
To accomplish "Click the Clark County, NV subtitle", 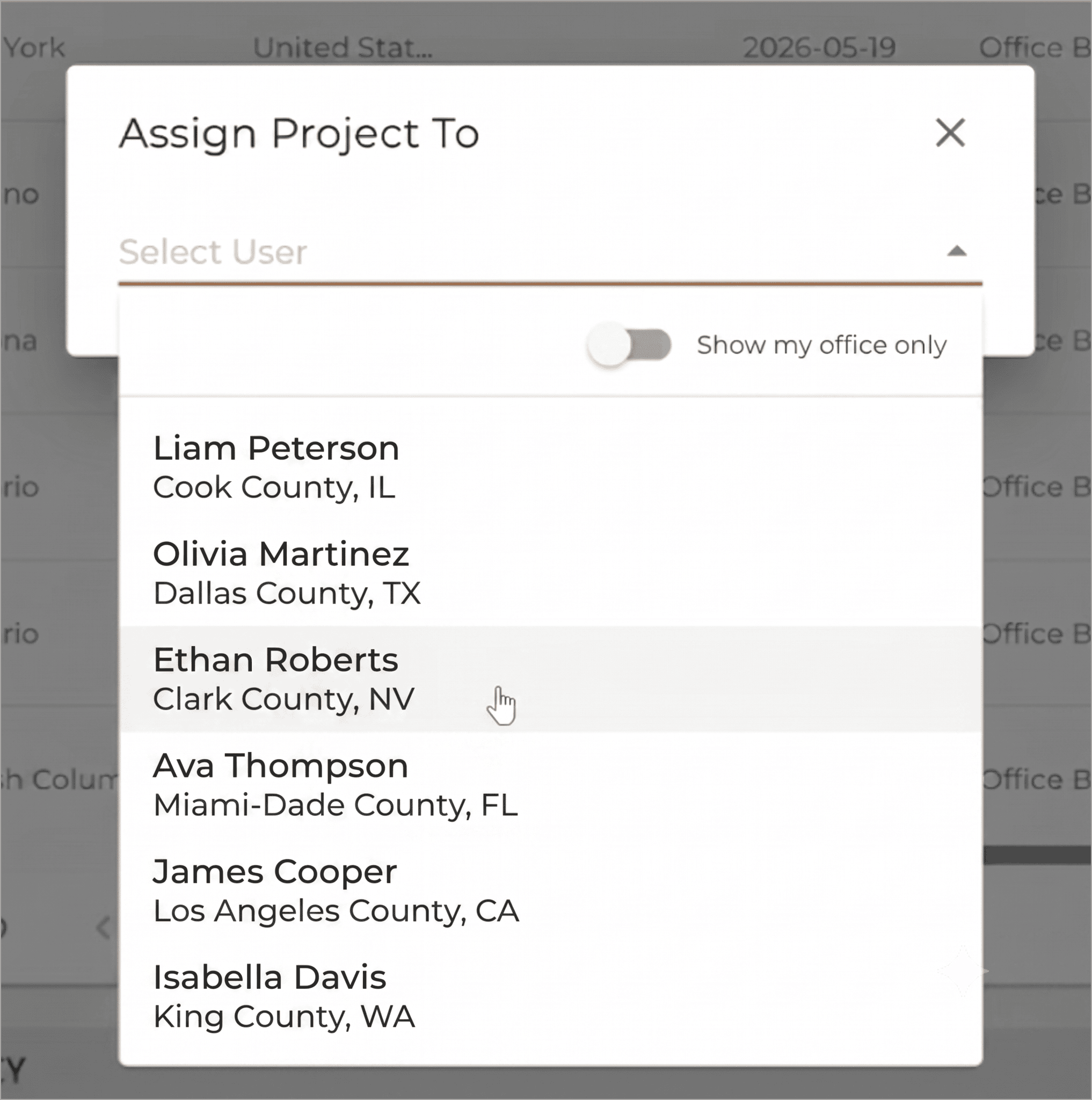I will [x=283, y=699].
